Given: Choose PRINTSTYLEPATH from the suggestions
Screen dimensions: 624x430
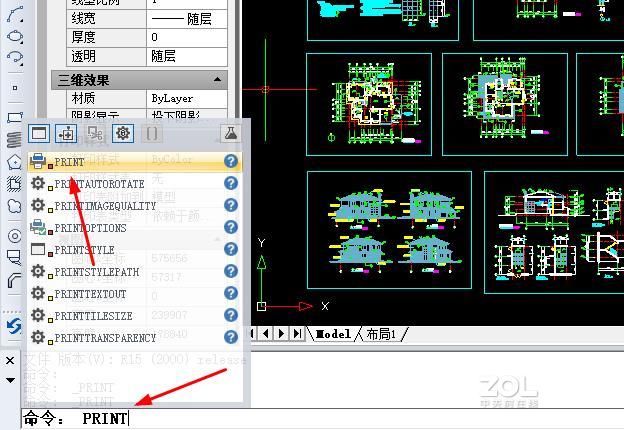Looking at the screenshot, I should coord(135,271).
